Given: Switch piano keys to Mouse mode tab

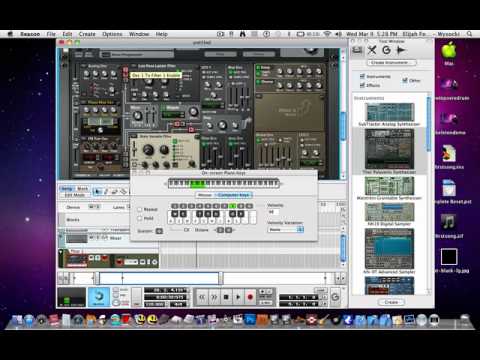Looking at the screenshot, I should click(205, 195).
